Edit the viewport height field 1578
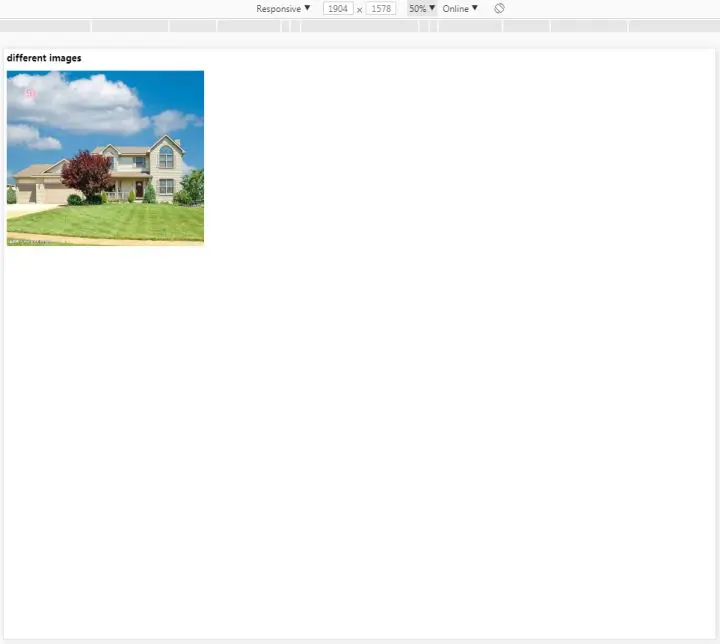Viewport: 720px width, 644px height. 381,9
